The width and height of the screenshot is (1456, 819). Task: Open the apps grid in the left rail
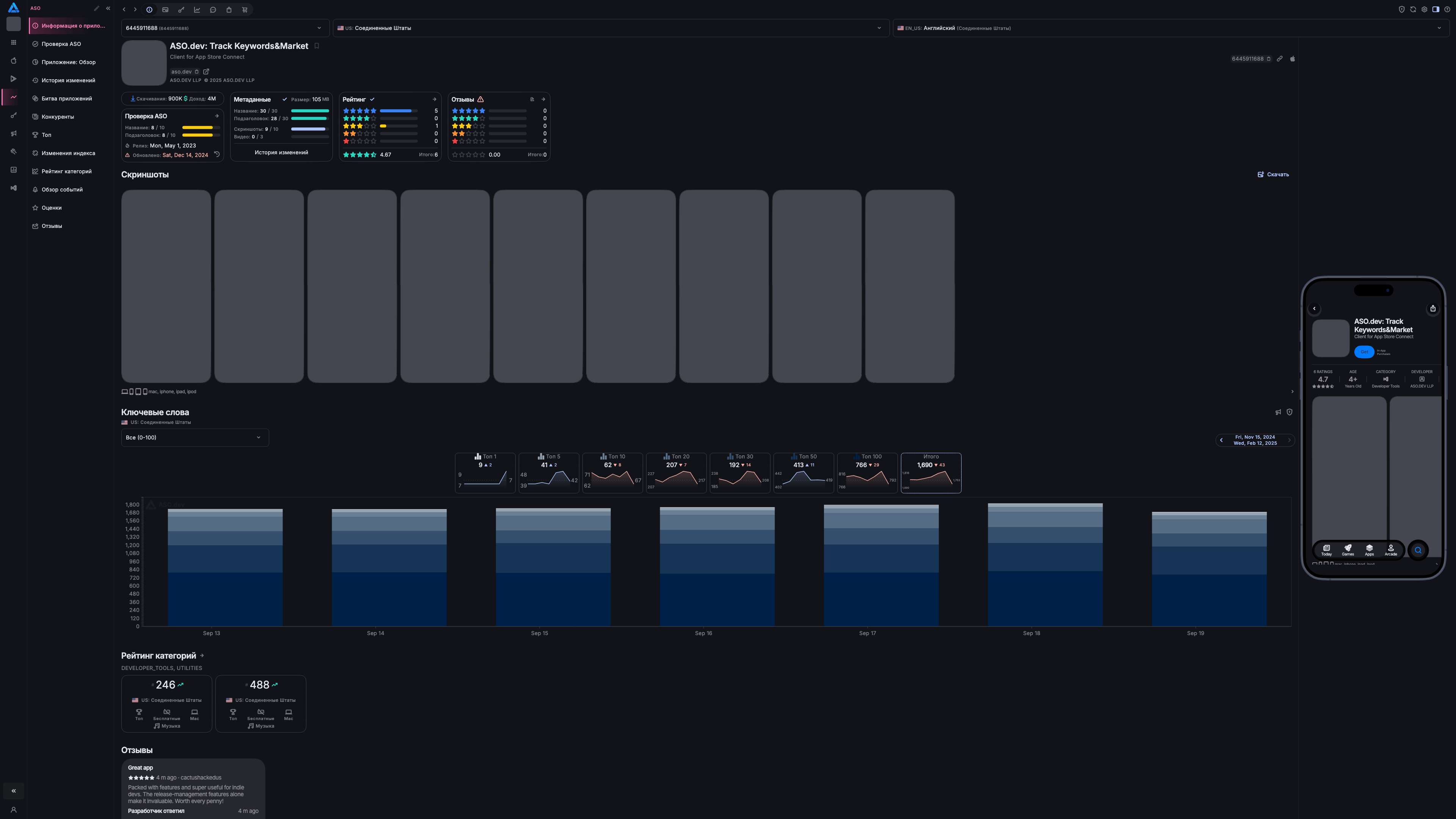pos(14,42)
